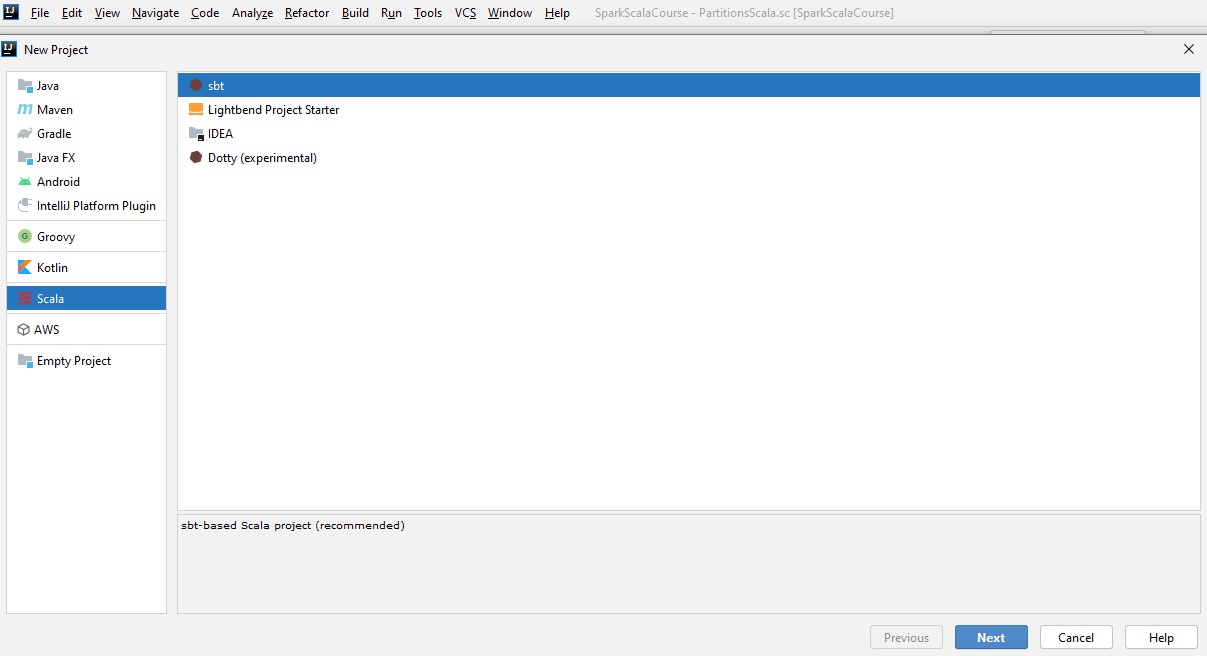Screen dimensions: 1207x656
Task: Click the Next button
Action: coord(991,638)
